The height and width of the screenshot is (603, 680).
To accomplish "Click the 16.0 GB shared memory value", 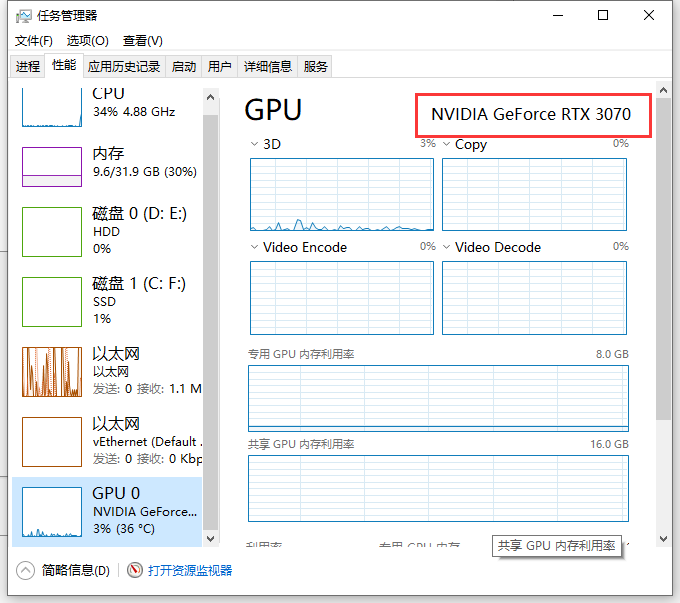I will click(609, 444).
